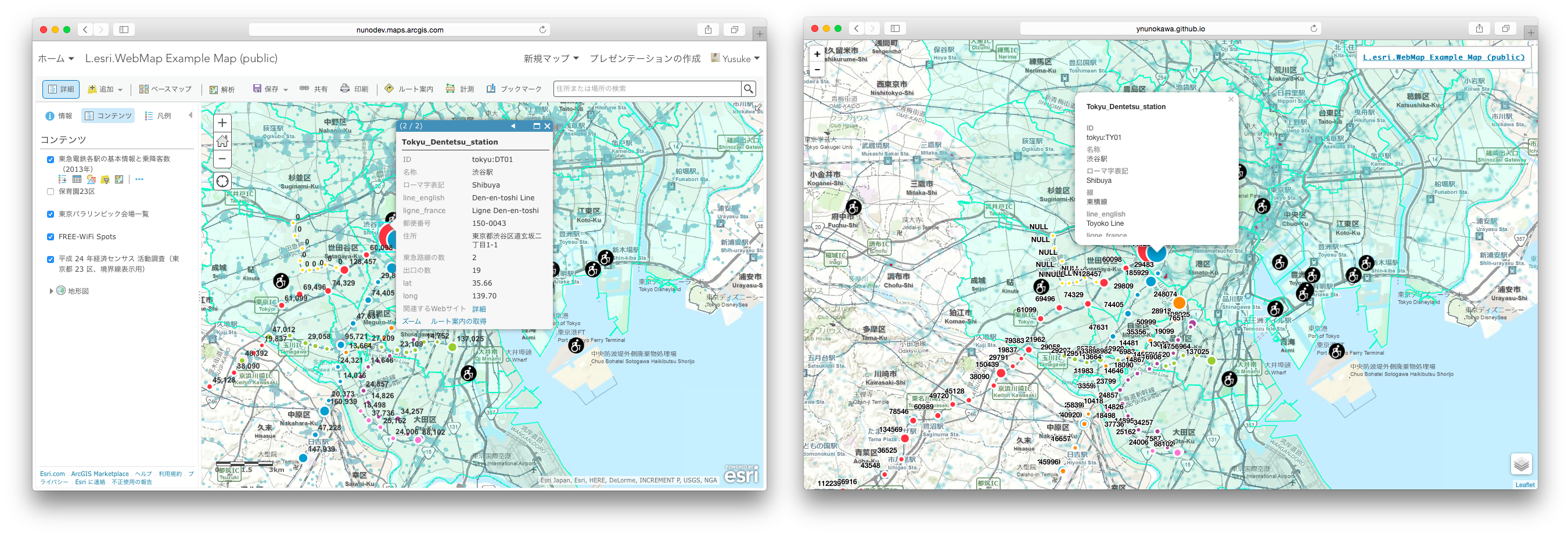The width and height of the screenshot is (1568, 537).
Task: Uncheck 東京パラリンピック会場一覧 layer
Action: click(51, 214)
